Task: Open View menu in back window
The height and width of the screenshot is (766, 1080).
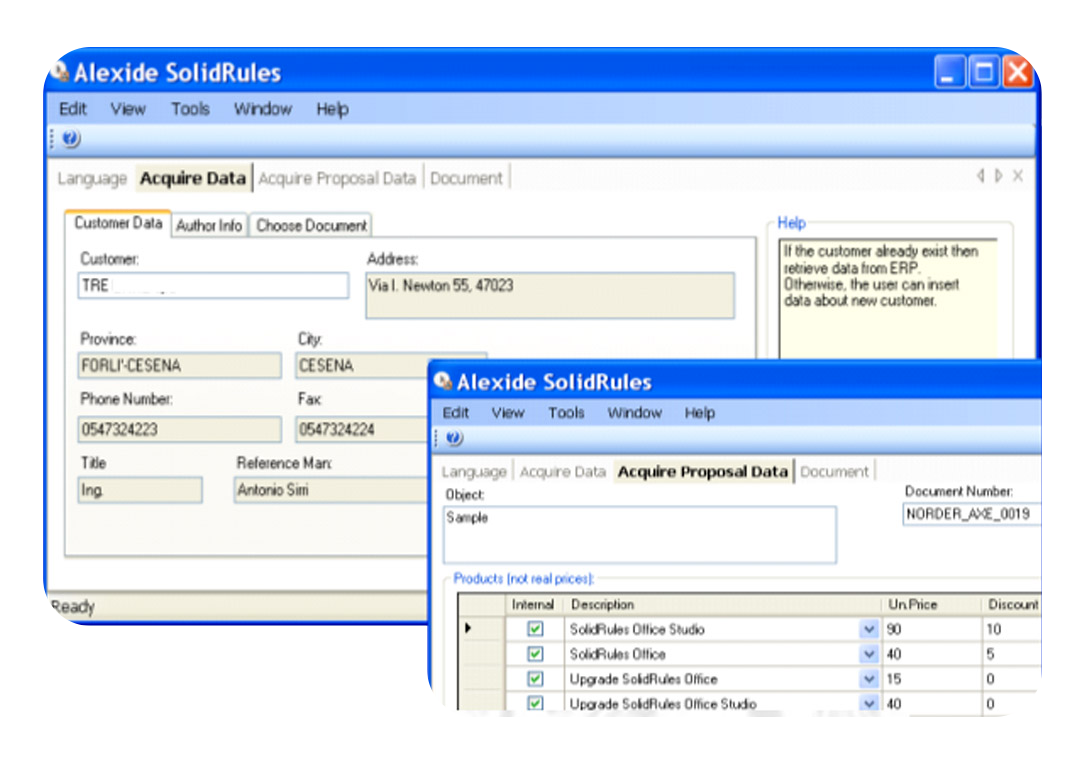Action: point(127,109)
